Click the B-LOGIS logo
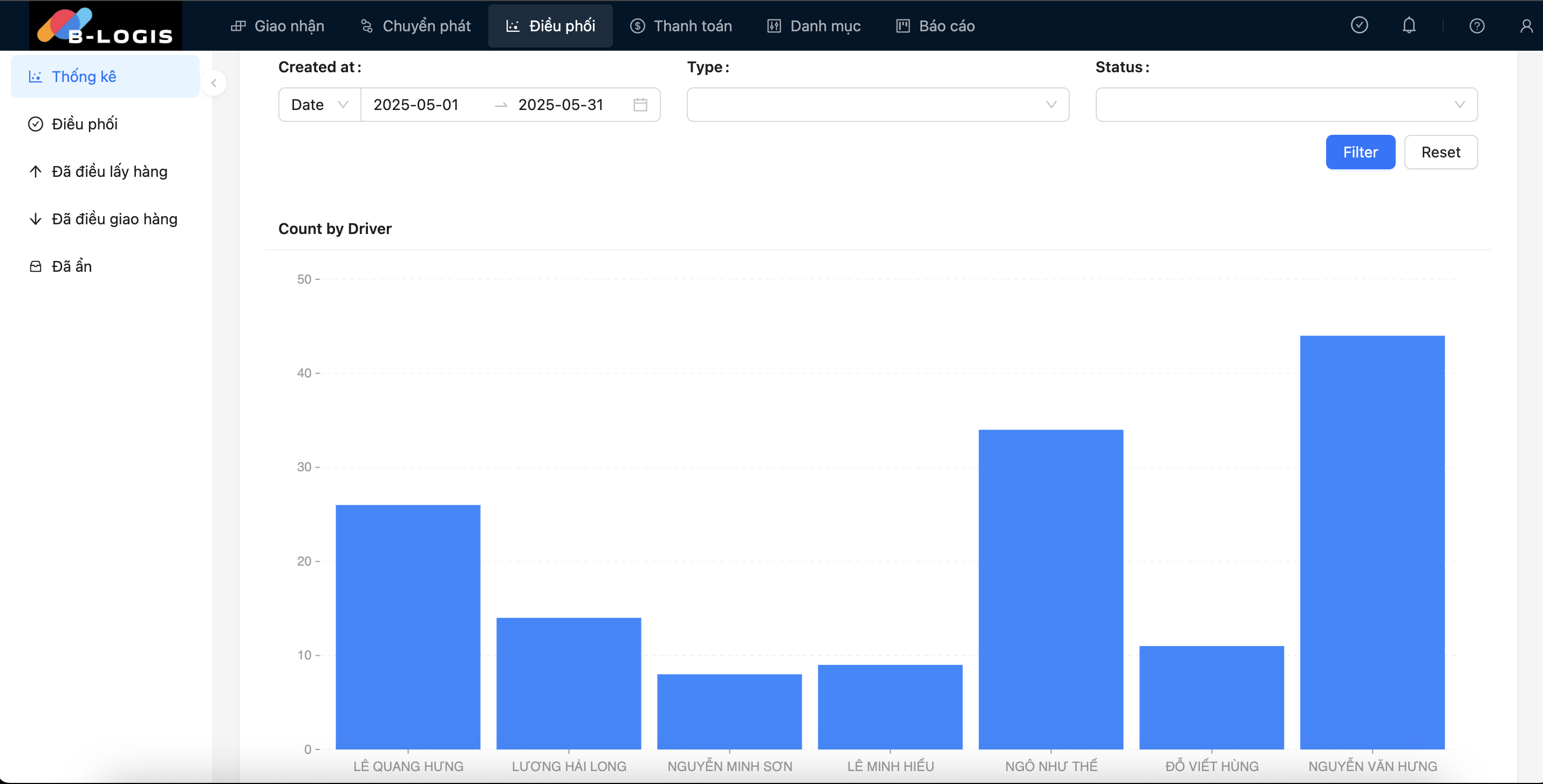Viewport: 1543px width, 784px height. (x=105, y=26)
